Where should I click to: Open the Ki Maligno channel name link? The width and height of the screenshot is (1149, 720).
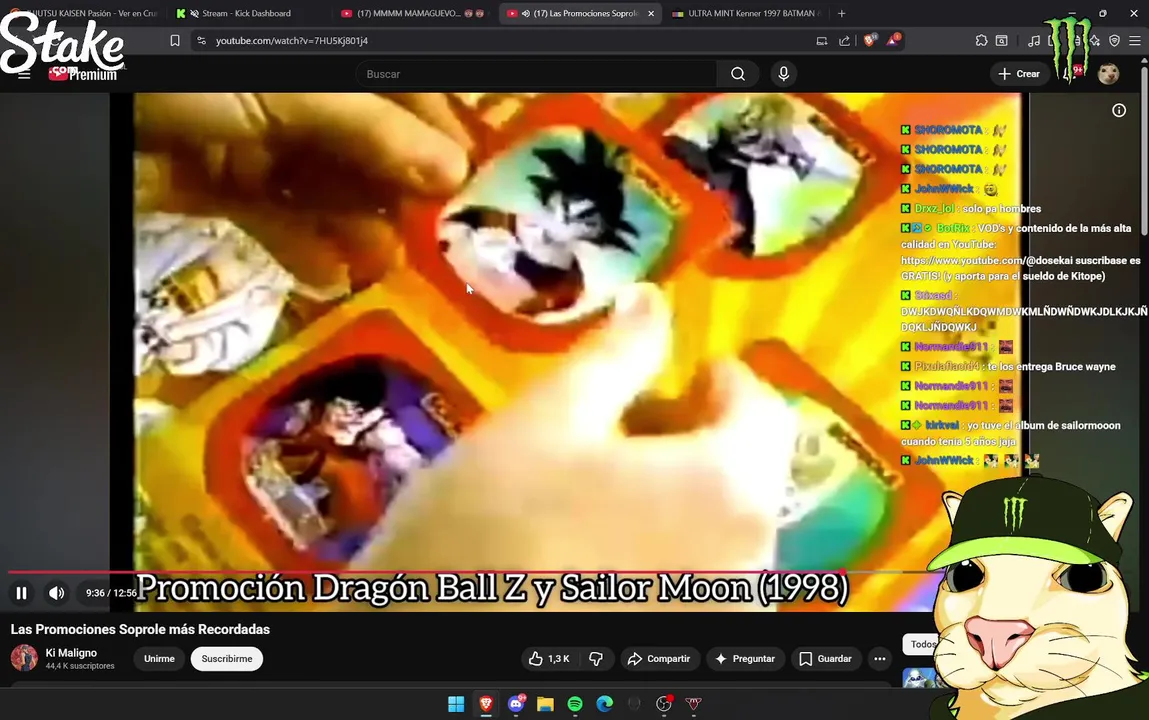pos(71,653)
